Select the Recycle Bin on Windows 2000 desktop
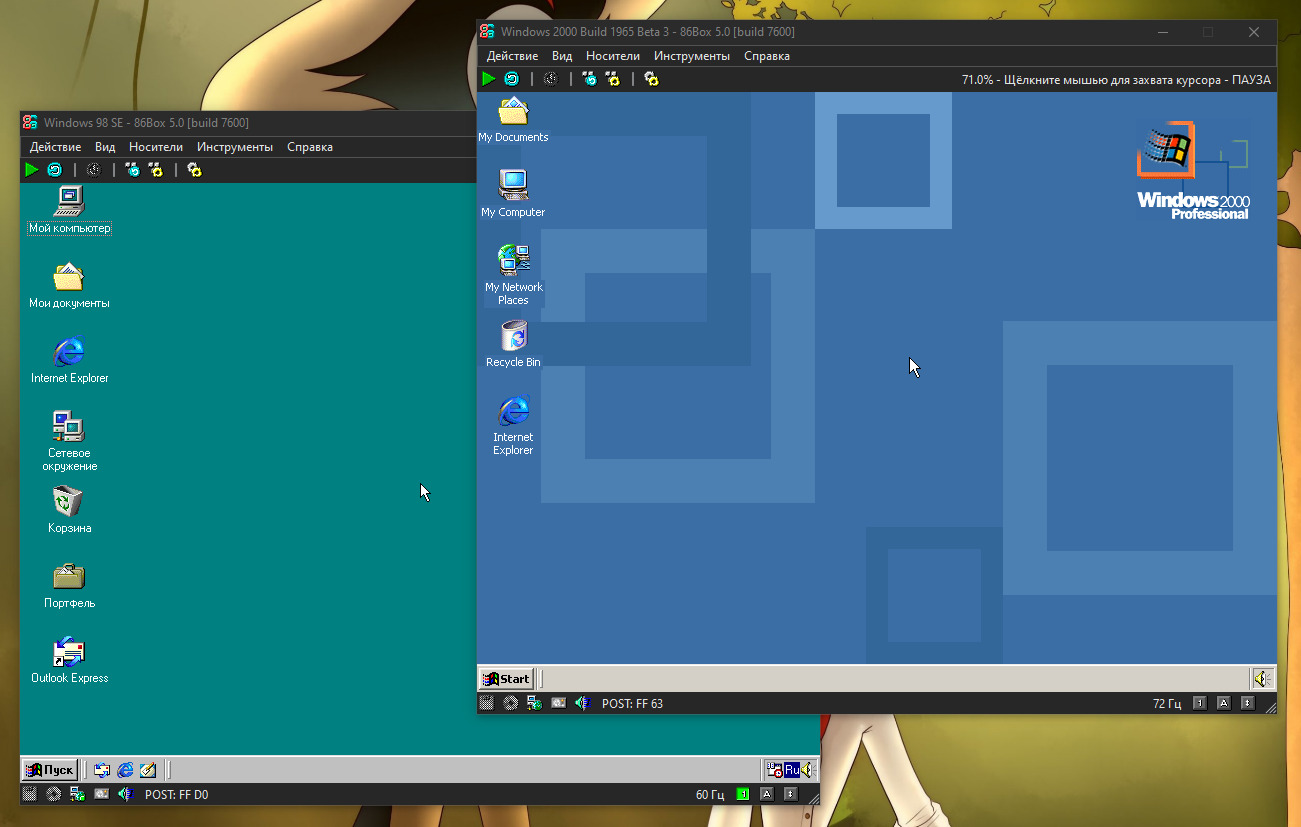 [513, 344]
